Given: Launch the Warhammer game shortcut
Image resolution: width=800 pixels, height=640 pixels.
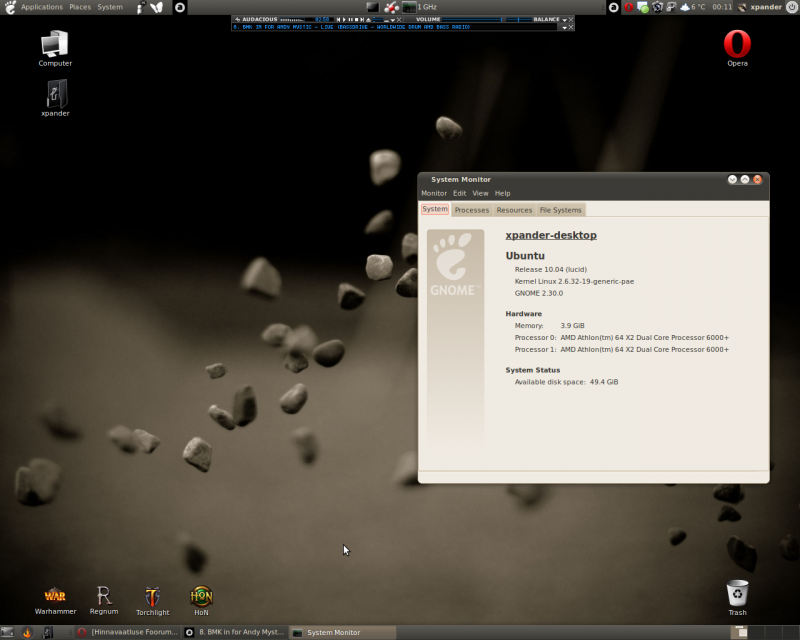Looking at the screenshot, I should pos(55,600).
